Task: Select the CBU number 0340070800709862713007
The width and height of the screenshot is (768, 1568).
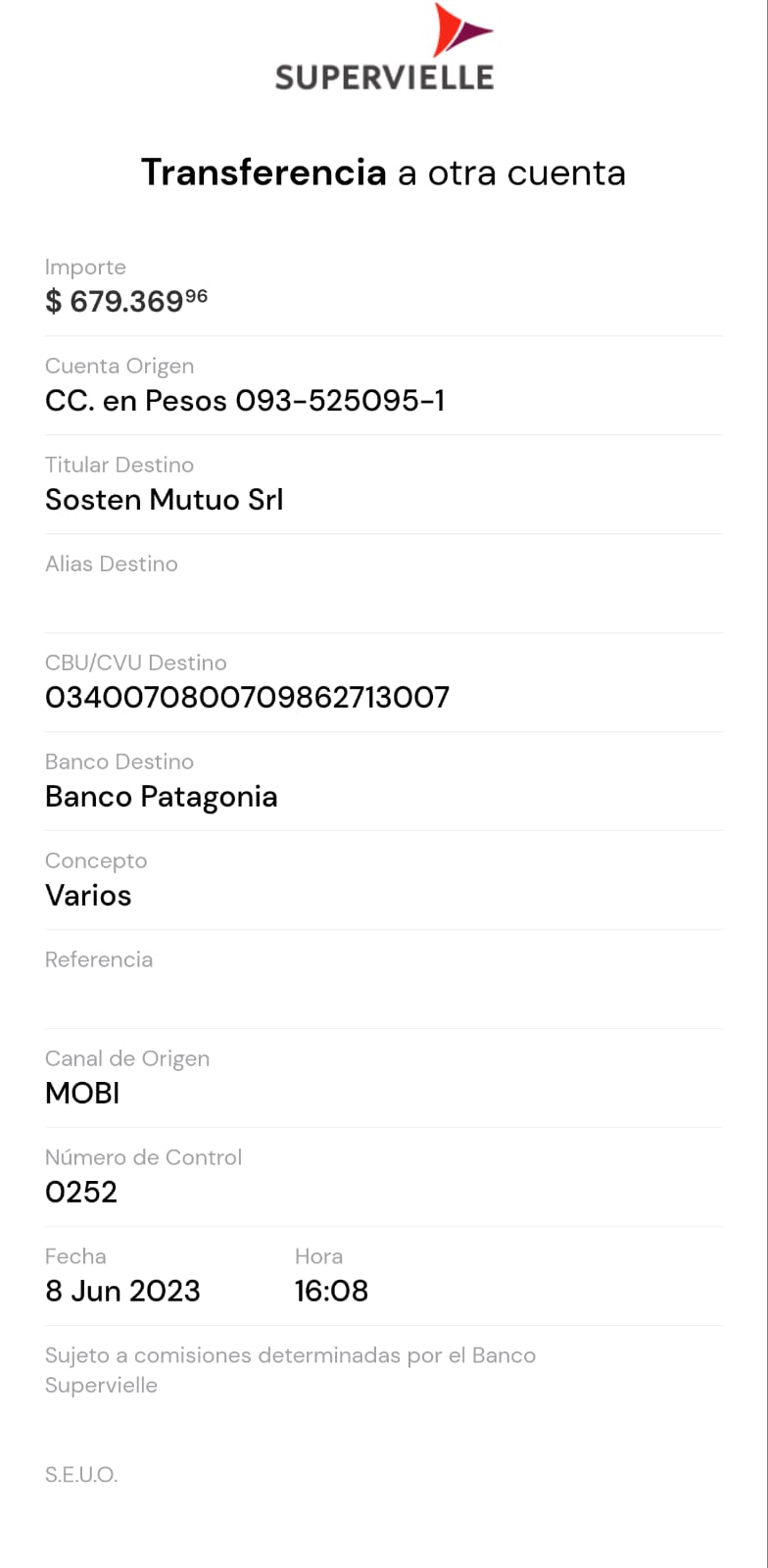Action: pos(247,698)
